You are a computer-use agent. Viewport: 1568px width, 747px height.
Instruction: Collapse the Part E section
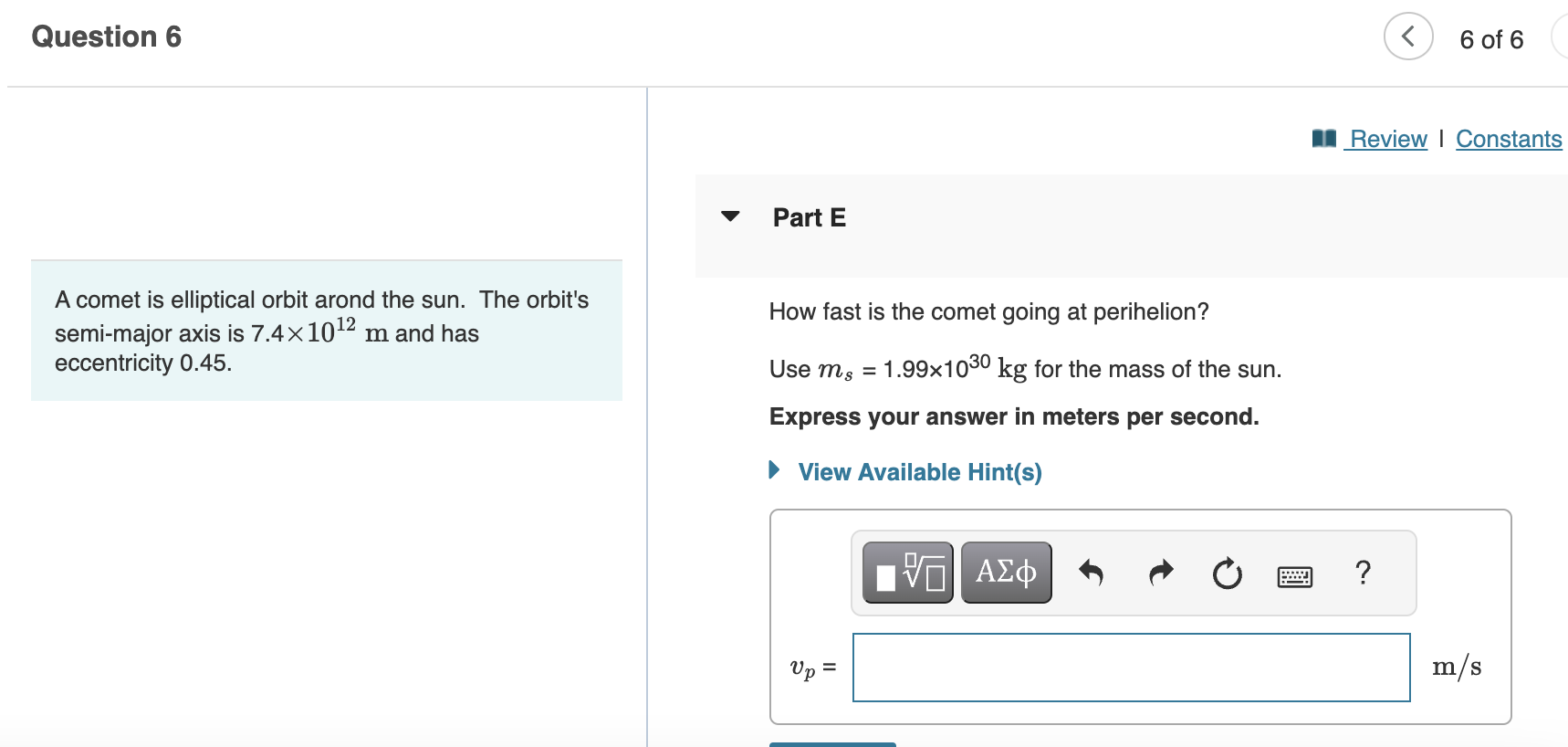coord(730,216)
